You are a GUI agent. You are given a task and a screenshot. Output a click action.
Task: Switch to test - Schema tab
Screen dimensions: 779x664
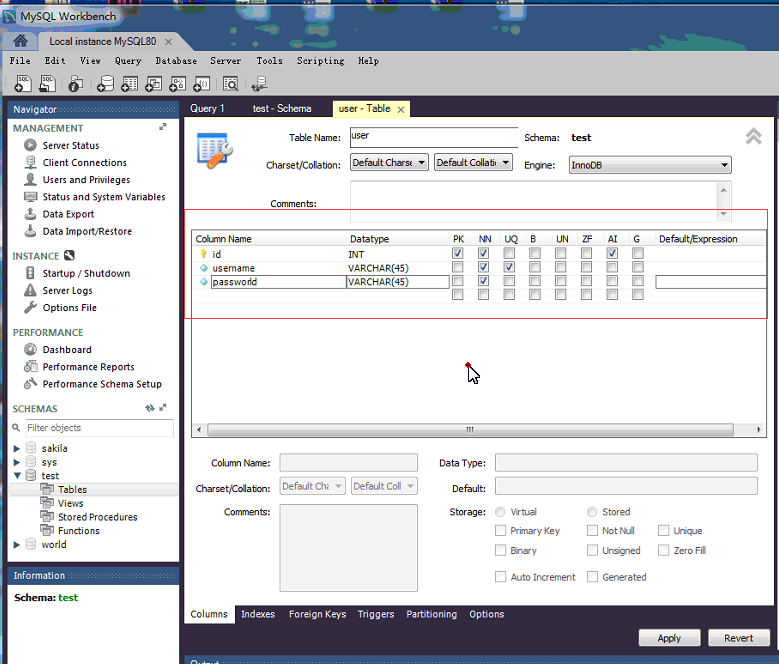pos(282,108)
